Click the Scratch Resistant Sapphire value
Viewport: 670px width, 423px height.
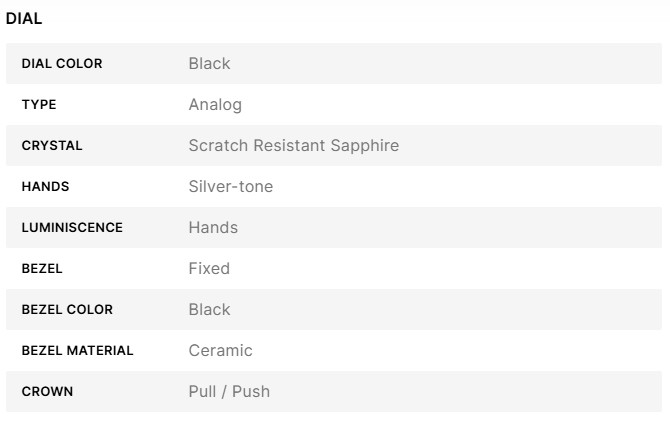tap(293, 146)
